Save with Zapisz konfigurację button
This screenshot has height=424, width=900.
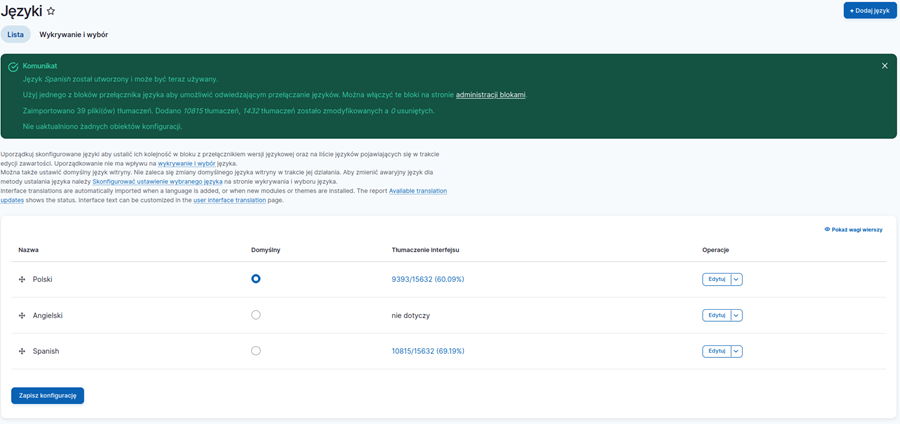(x=47, y=396)
